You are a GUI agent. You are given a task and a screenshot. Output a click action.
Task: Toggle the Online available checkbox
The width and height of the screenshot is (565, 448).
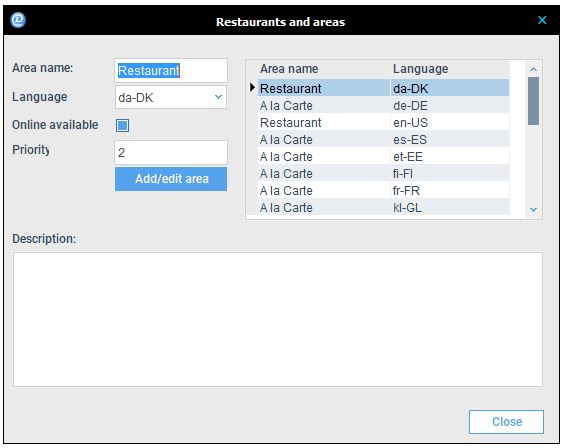(x=123, y=125)
